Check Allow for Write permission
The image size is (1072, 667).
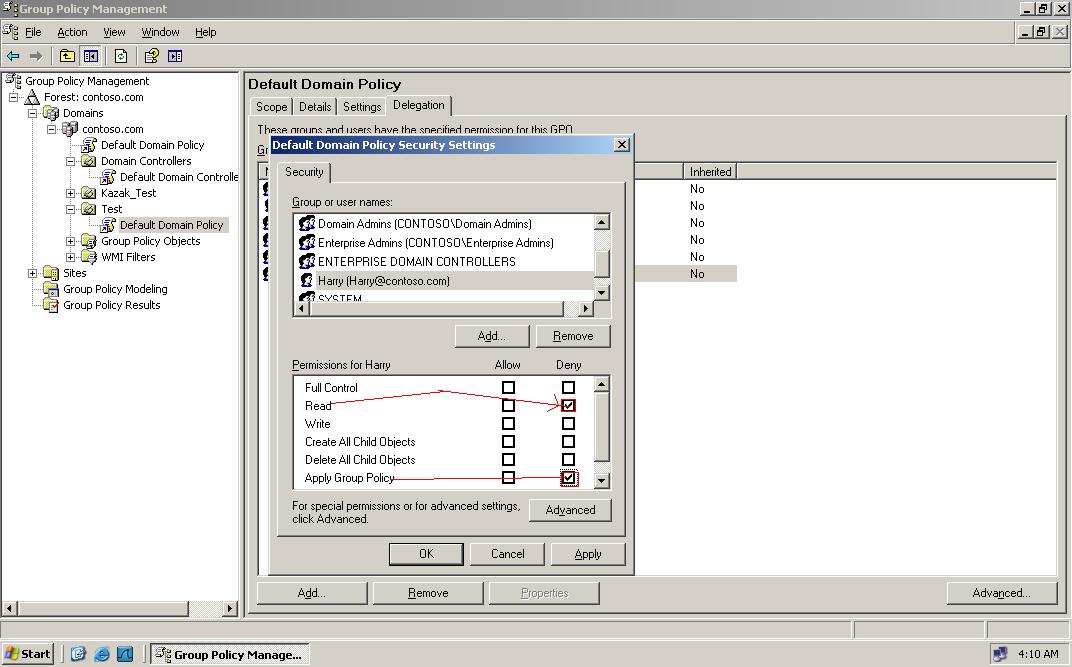tap(508, 424)
